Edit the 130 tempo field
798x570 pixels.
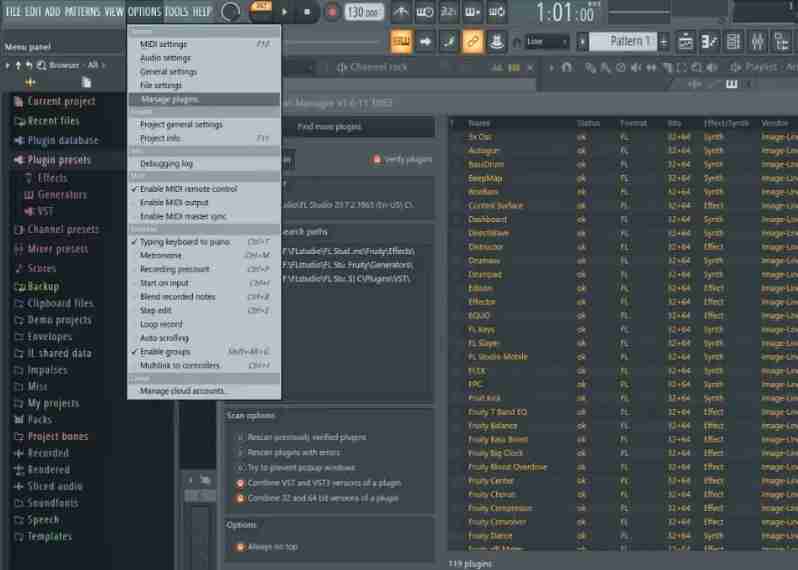point(363,11)
